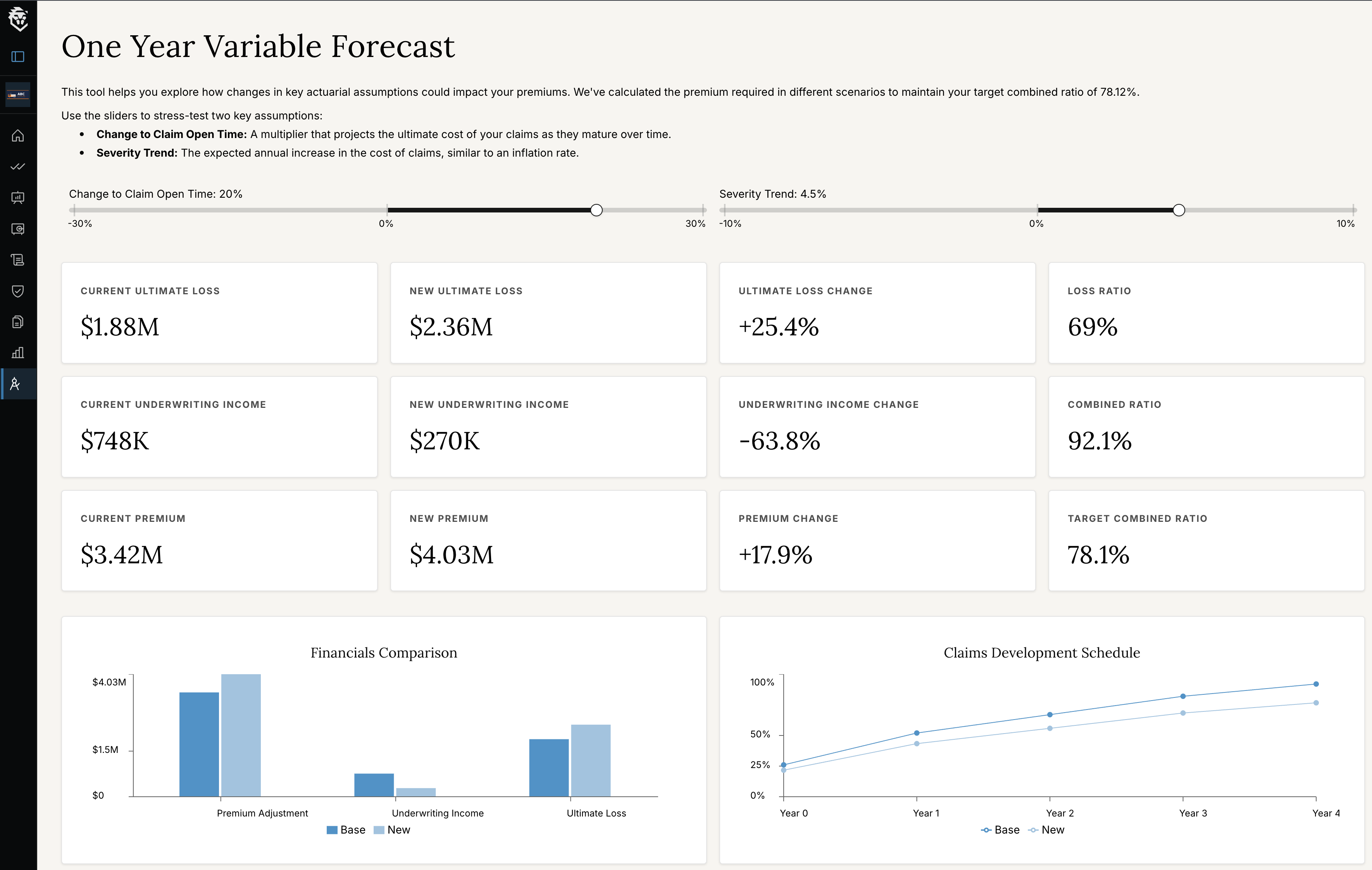The width and height of the screenshot is (1372, 870).
Task: Open the stacked documents icon
Action: (18, 322)
